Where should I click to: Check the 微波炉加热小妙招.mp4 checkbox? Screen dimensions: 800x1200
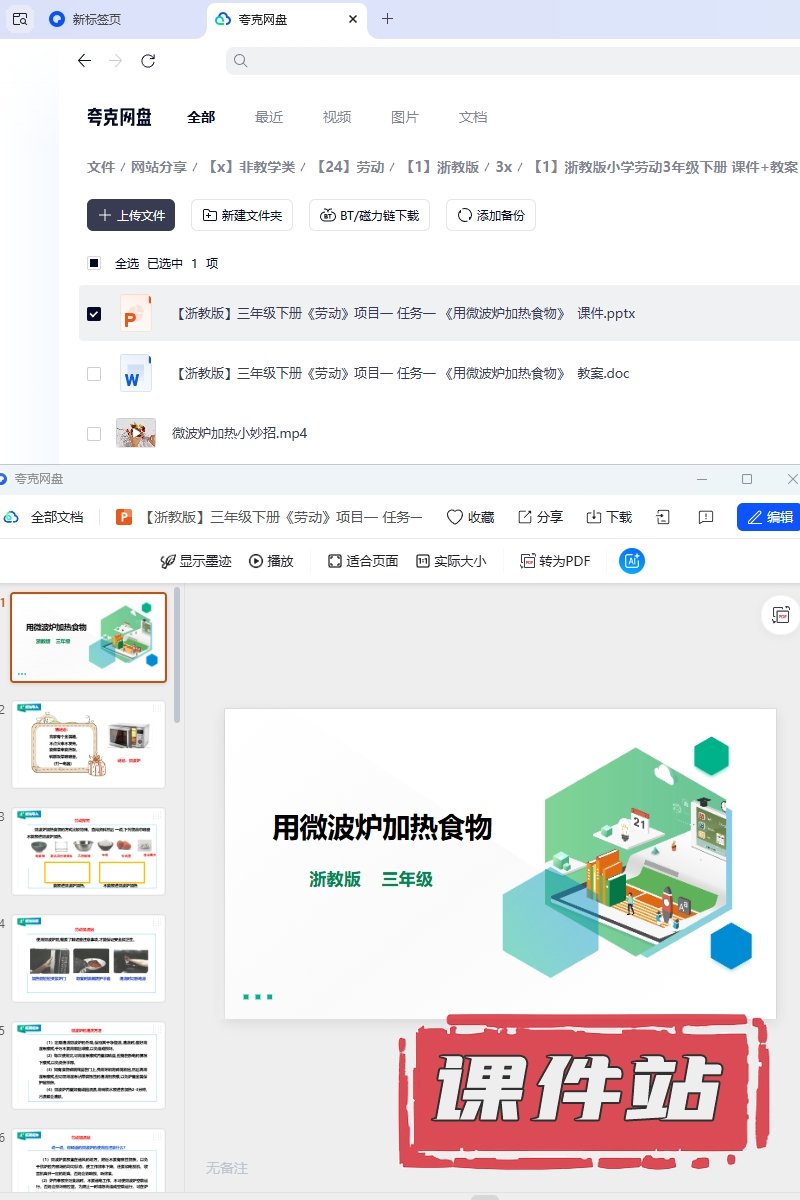94,434
